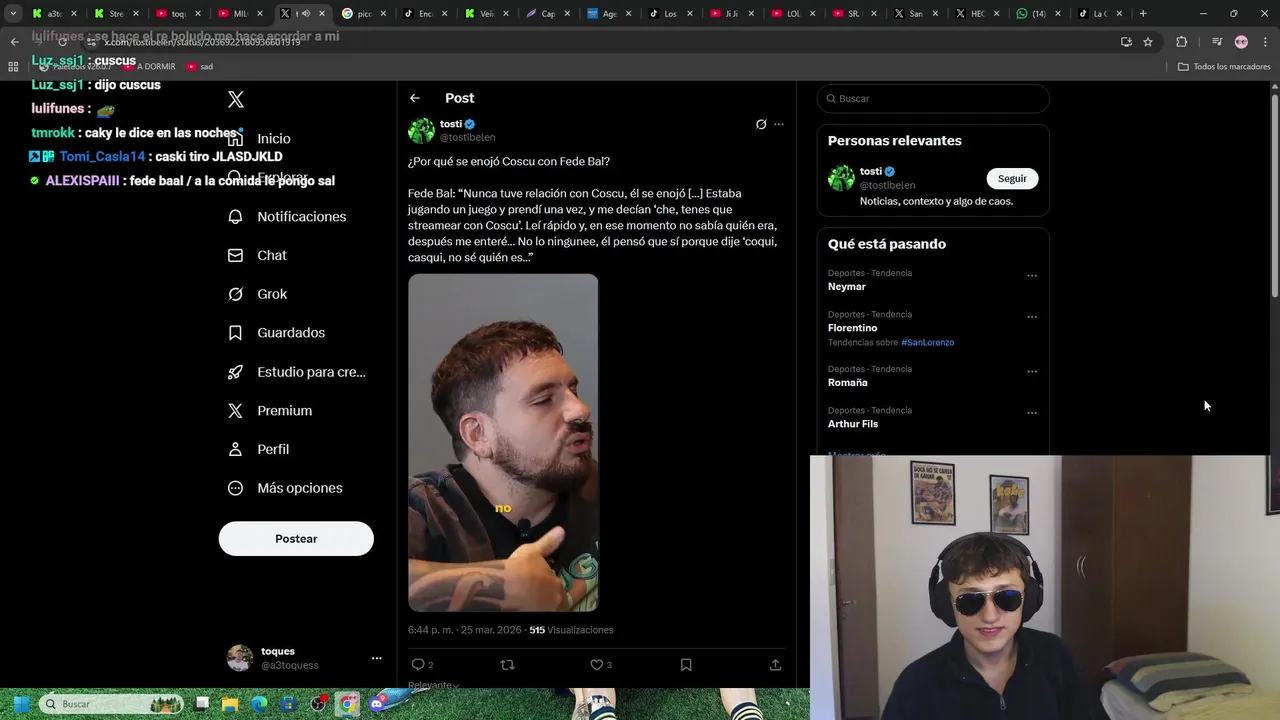
Task: Open a new browser tab
Action: click(1143, 14)
